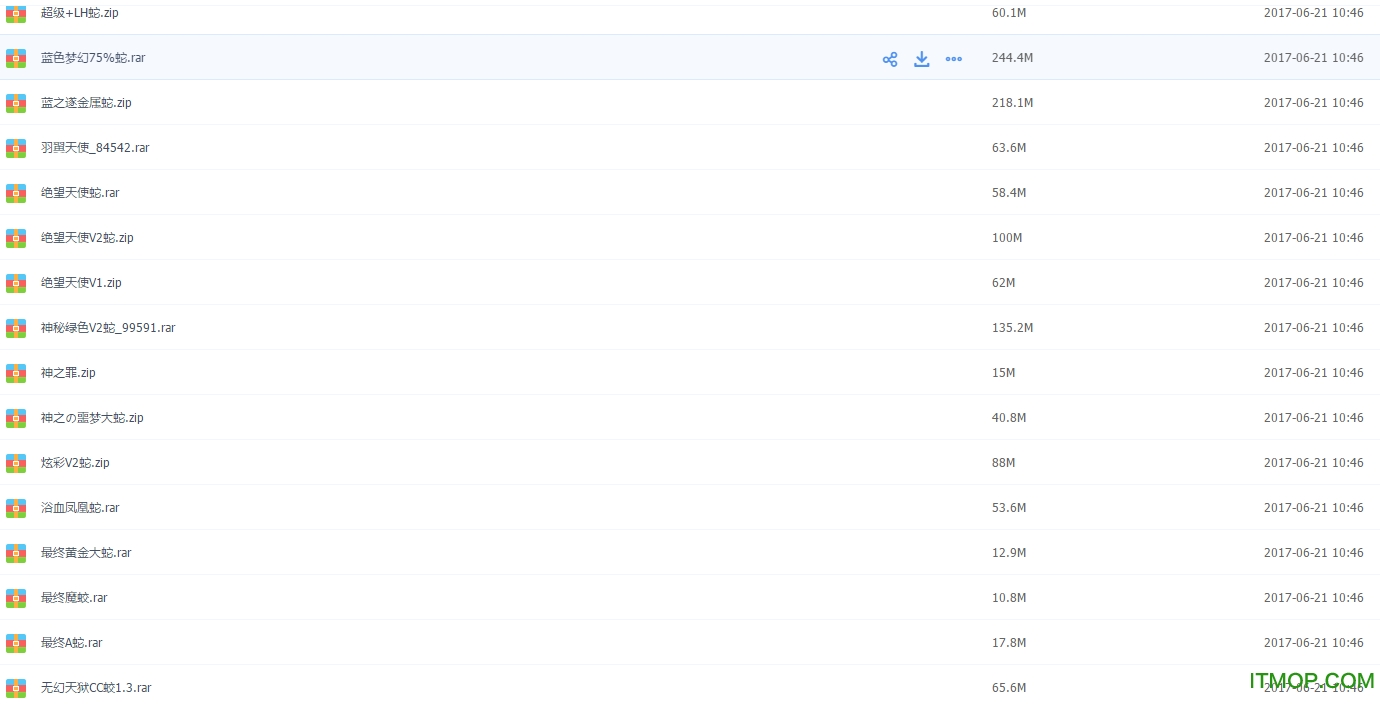The width and height of the screenshot is (1380, 706).
Task: Click archive icon beside 绝望天使V2蛇.zip
Action: coord(16,238)
